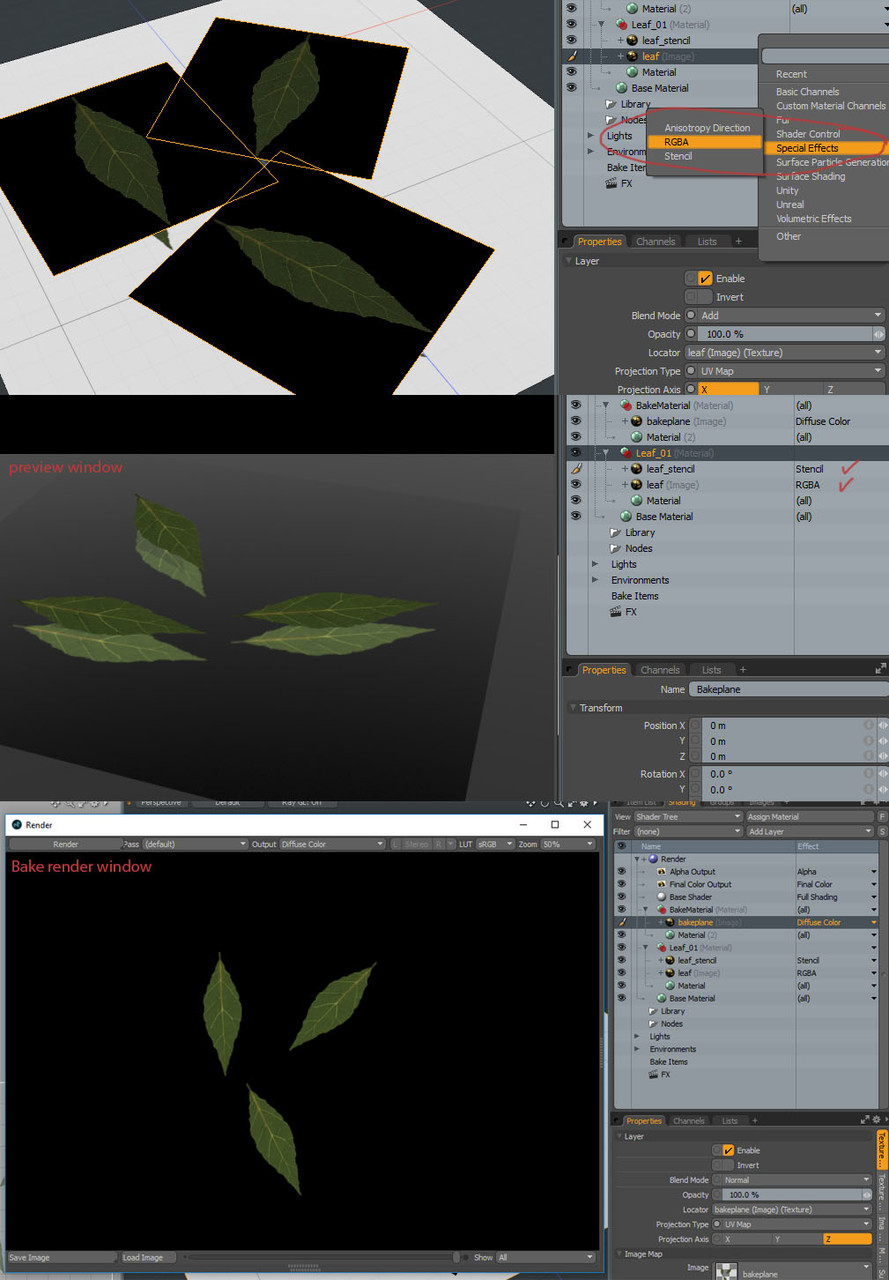
Task: Click the search field atop the effect popup
Action: pos(824,56)
